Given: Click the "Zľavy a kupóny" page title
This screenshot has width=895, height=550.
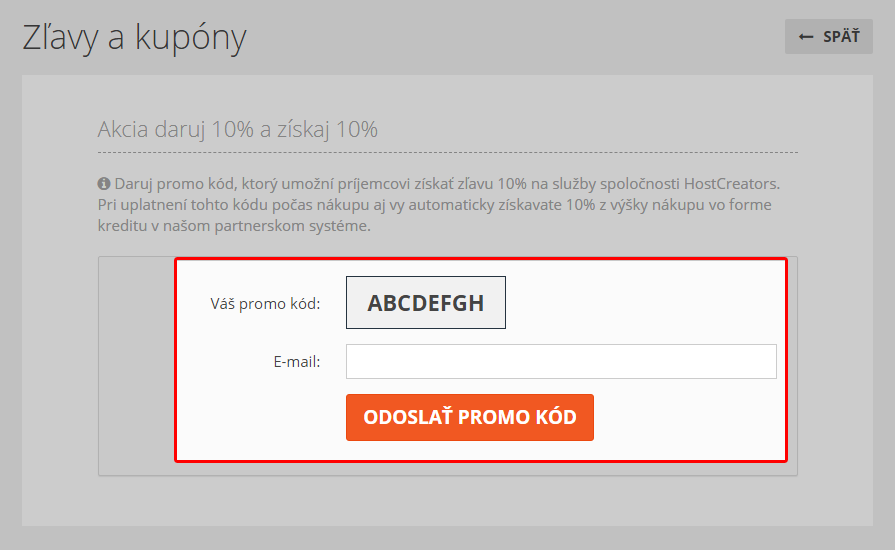Looking at the screenshot, I should coord(134,38).
